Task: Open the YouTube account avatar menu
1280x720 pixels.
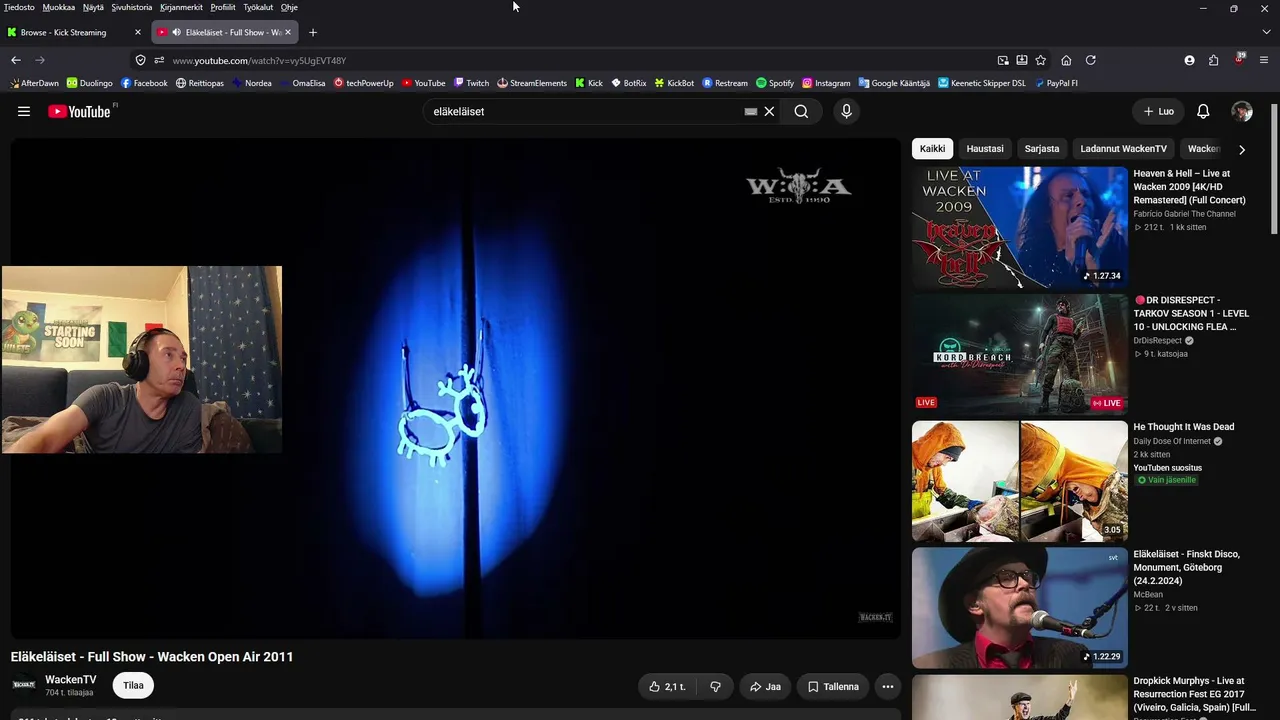Action: click(x=1242, y=111)
